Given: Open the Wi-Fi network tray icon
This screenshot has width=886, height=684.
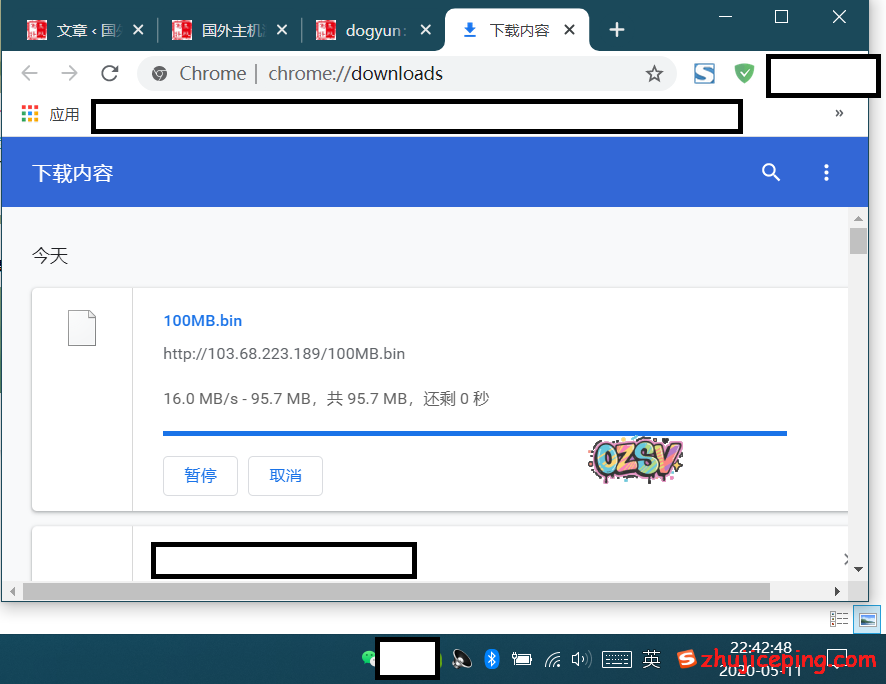Looking at the screenshot, I should 552,659.
